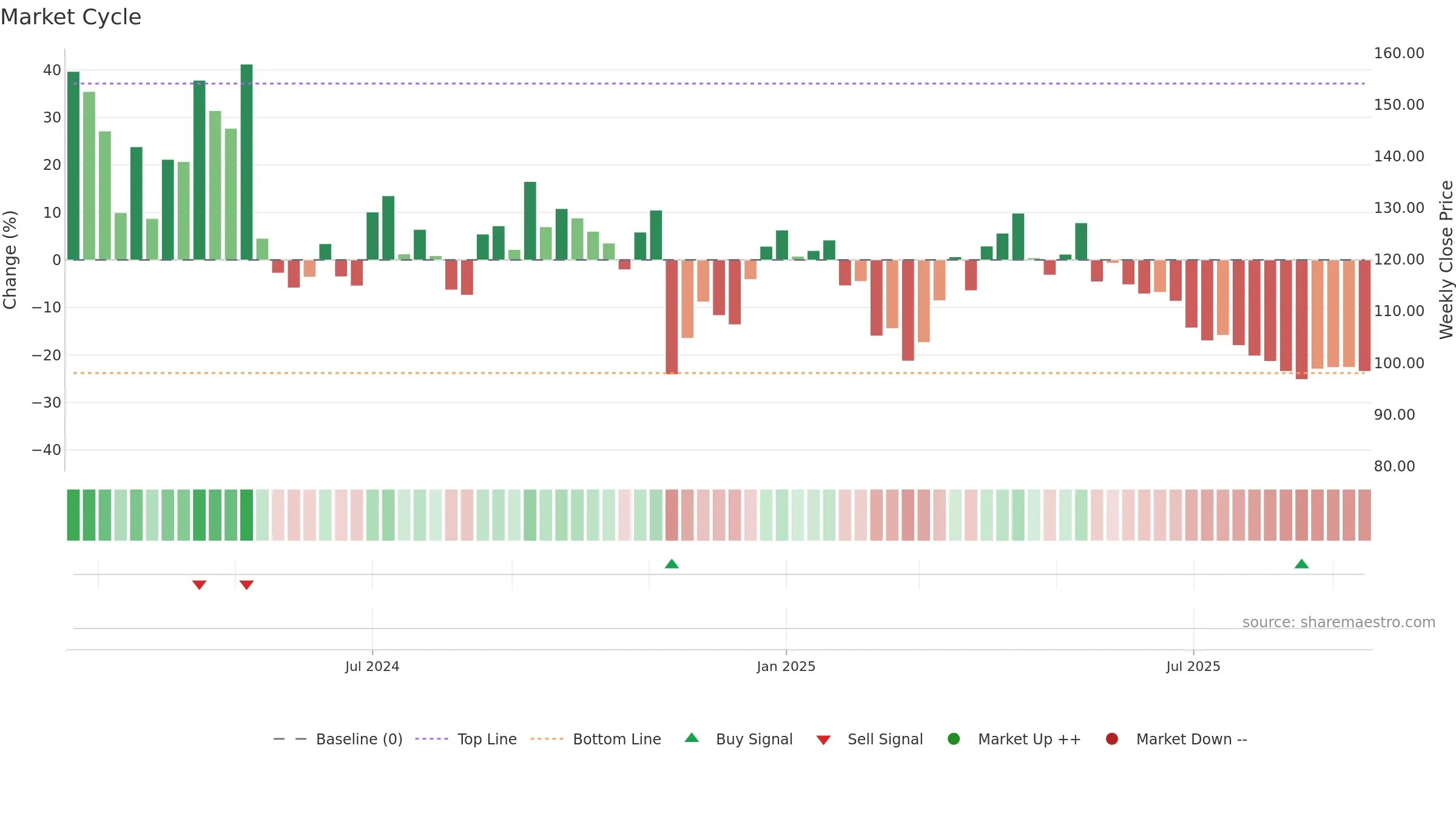Screen dimensions: 1456x819
Task: Click the last red heatmap cell
Action: [x=1364, y=515]
